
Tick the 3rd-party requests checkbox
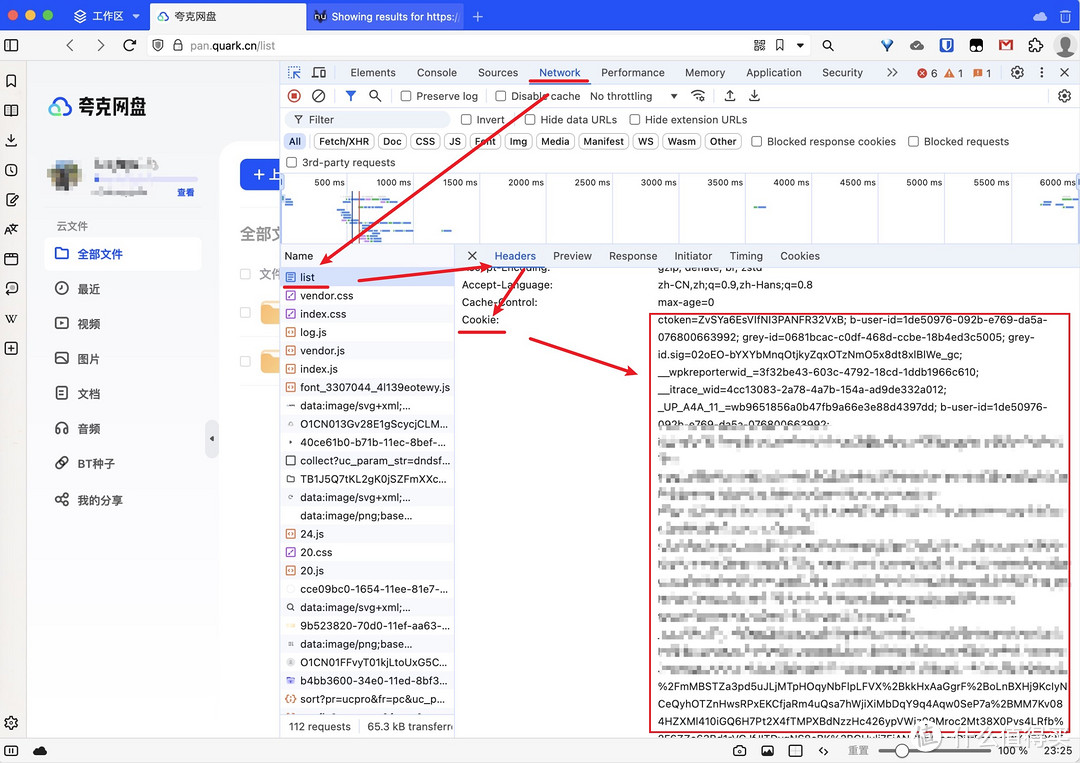[292, 162]
